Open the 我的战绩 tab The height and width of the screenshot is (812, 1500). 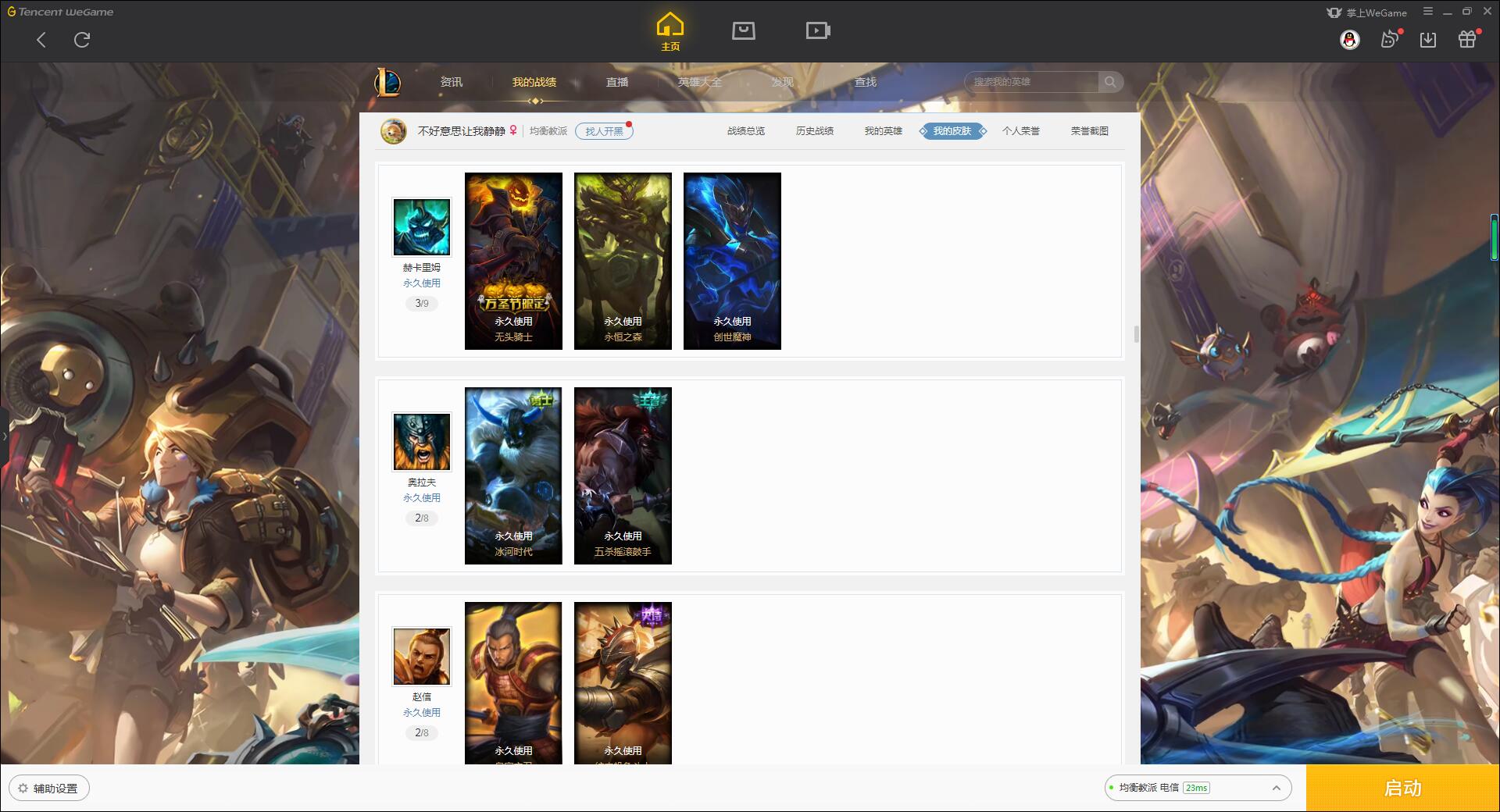[534, 82]
